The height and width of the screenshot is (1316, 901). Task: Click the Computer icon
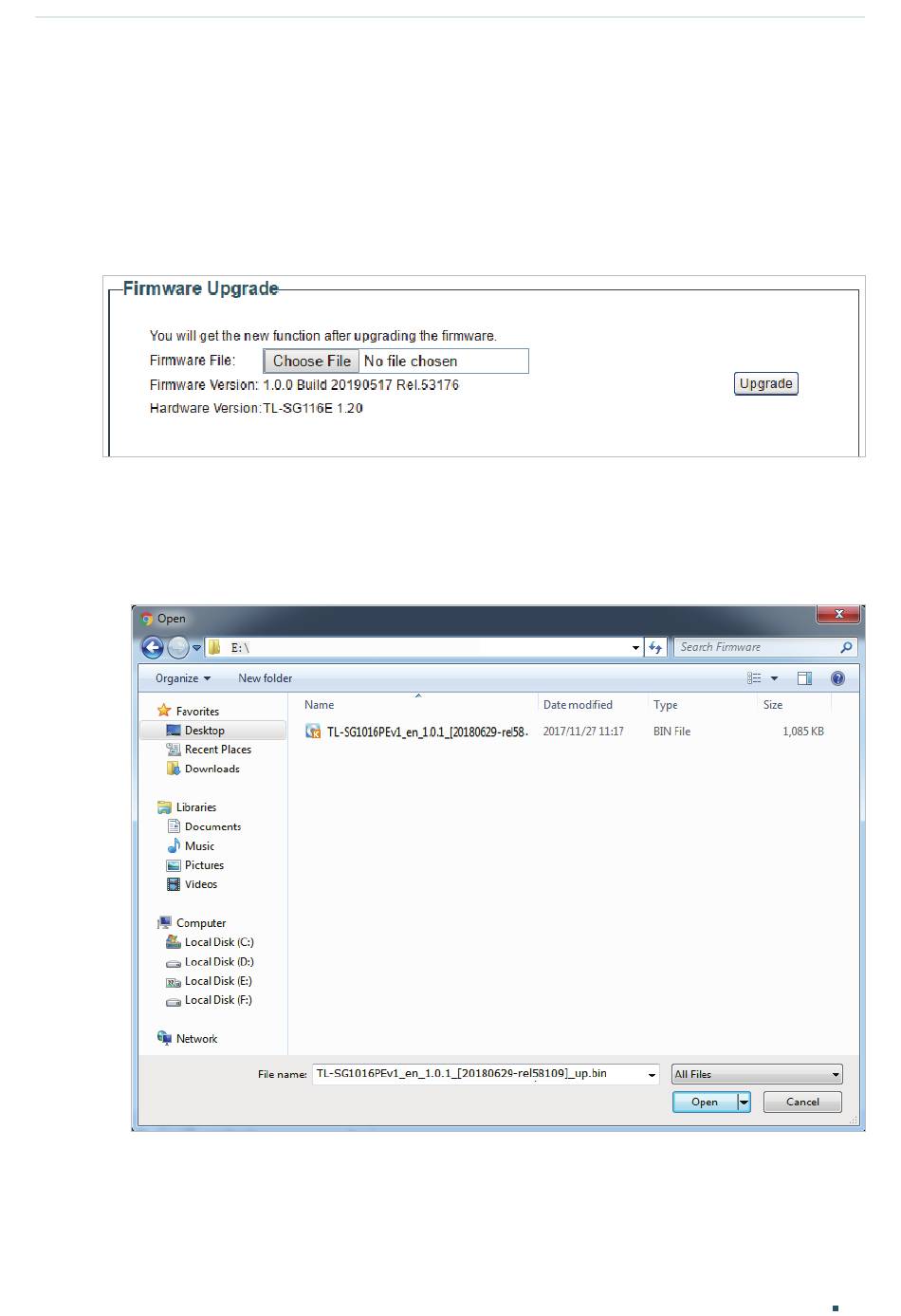click(165, 922)
